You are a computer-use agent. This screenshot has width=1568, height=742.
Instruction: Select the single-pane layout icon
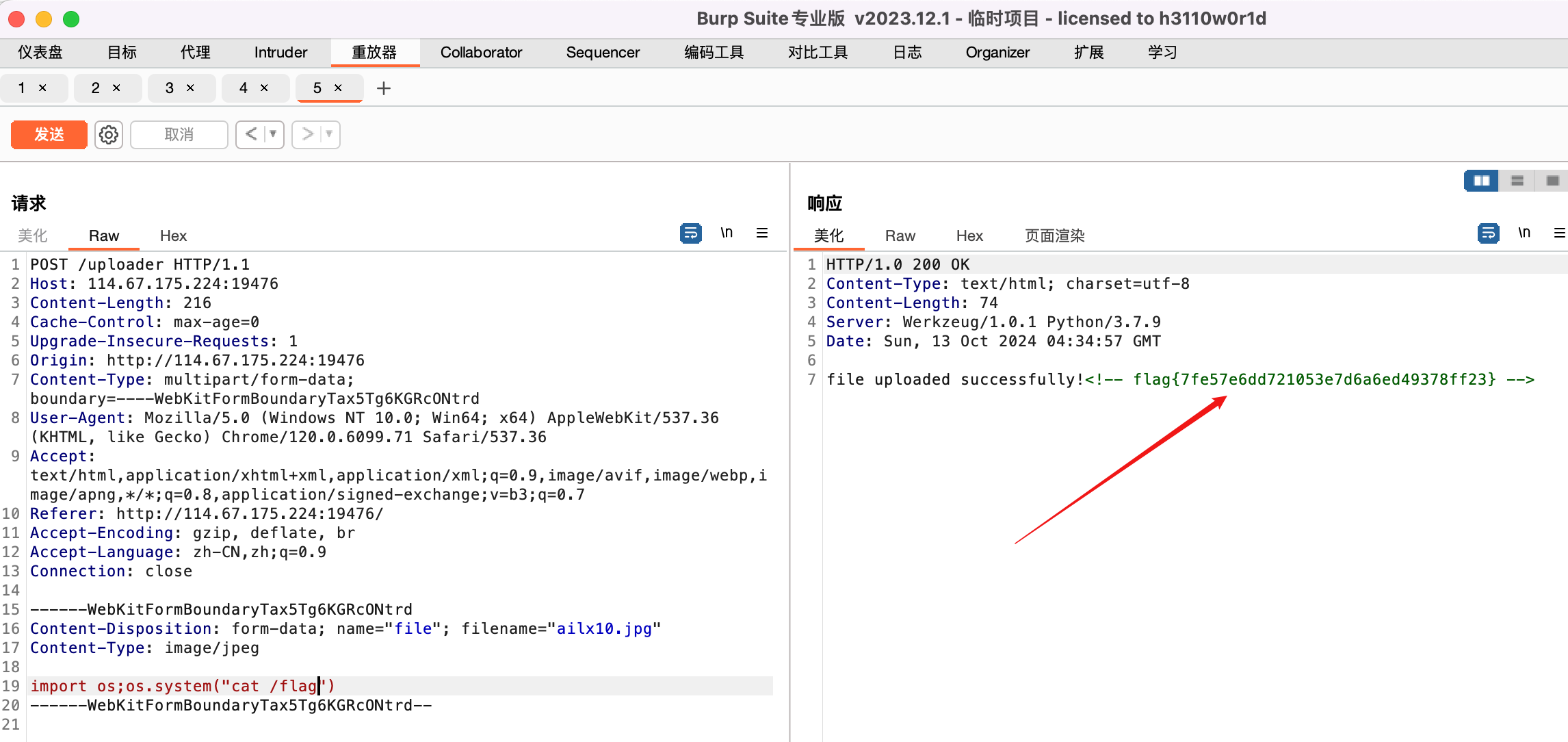1553,180
